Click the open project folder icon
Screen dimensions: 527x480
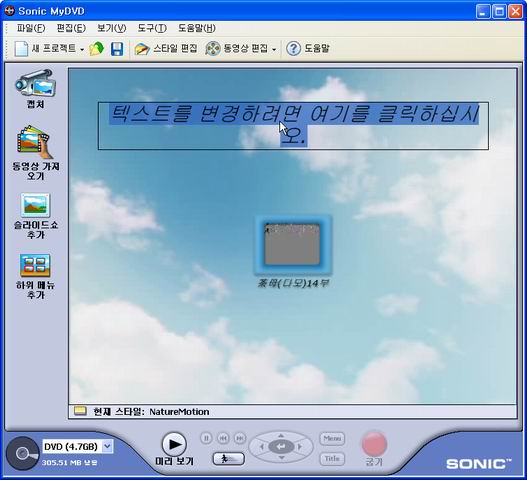[97, 49]
